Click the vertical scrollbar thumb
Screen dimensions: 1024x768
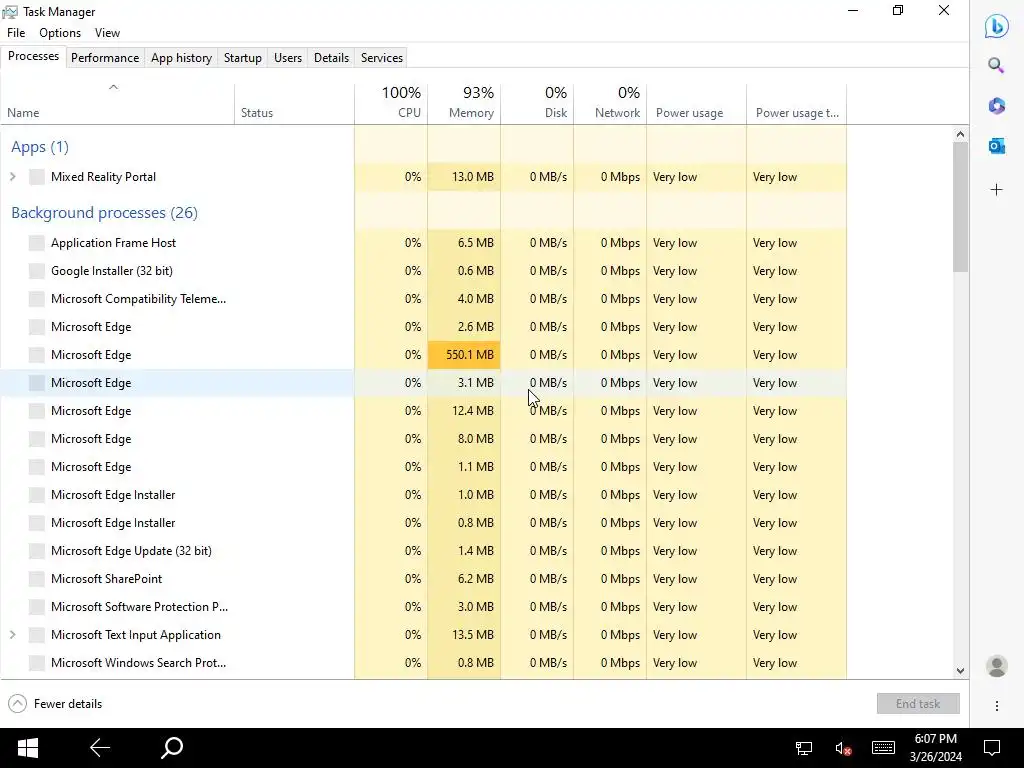(x=960, y=206)
